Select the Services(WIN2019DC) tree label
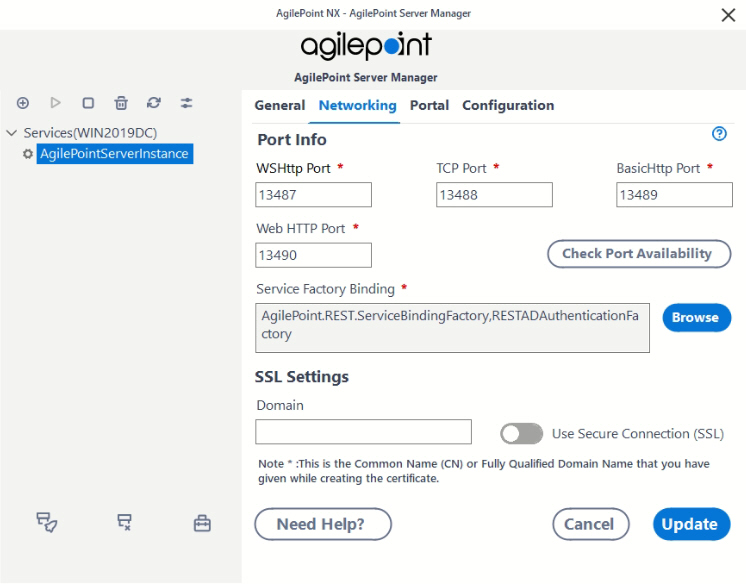The image size is (746, 584). 90,133
